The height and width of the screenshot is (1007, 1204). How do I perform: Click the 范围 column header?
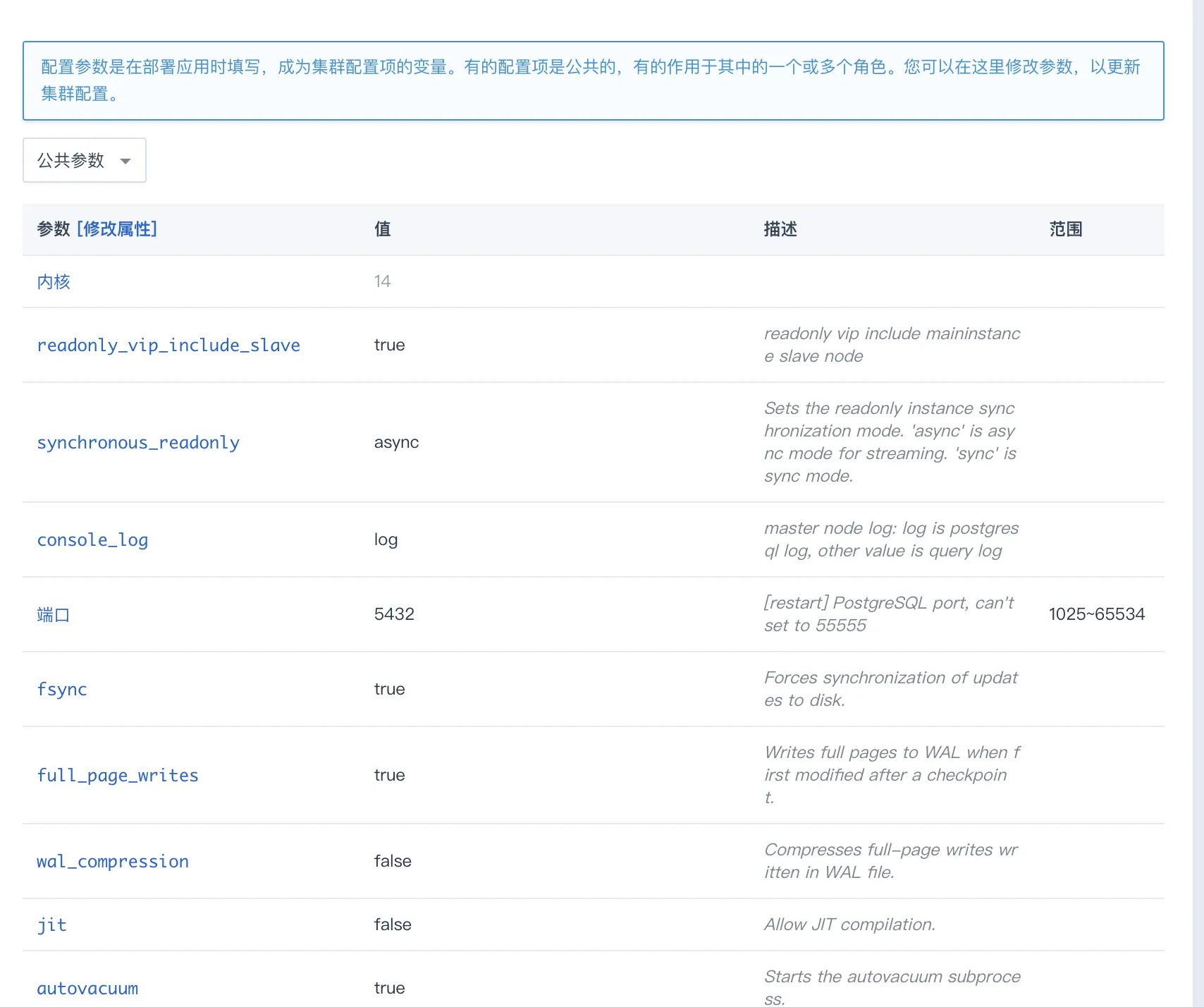[1065, 228]
